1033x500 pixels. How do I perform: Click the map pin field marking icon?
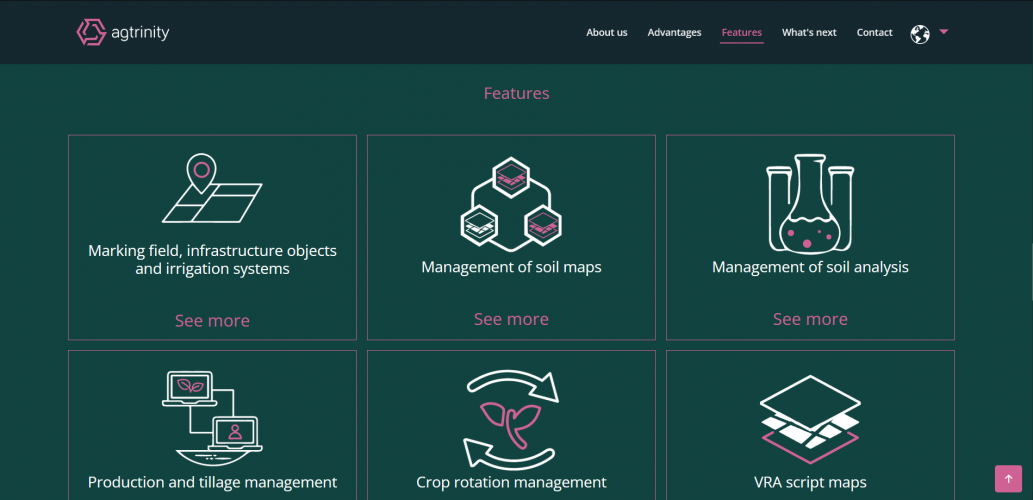click(212, 188)
